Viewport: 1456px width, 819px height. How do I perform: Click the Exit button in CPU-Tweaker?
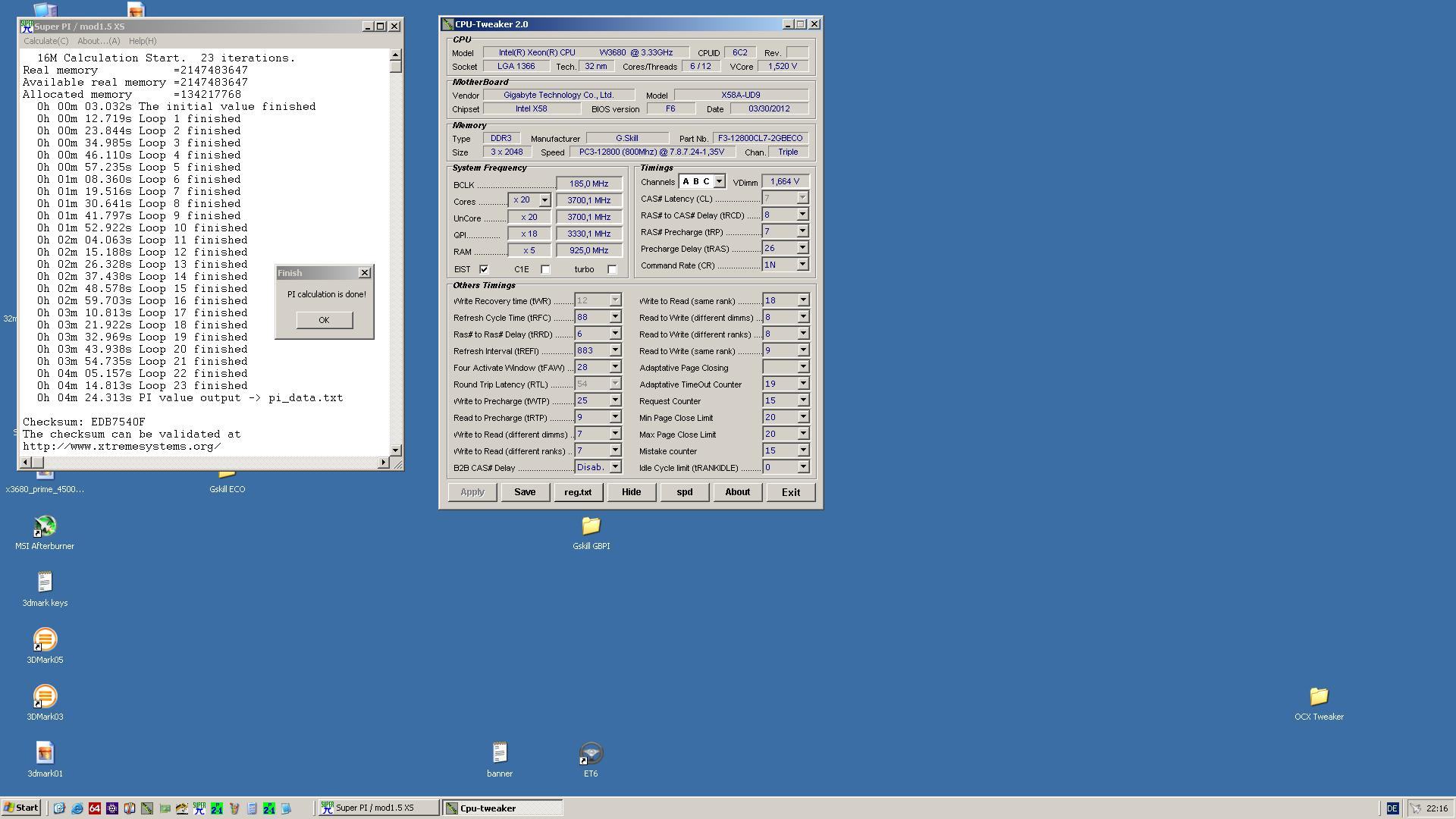[790, 492]
